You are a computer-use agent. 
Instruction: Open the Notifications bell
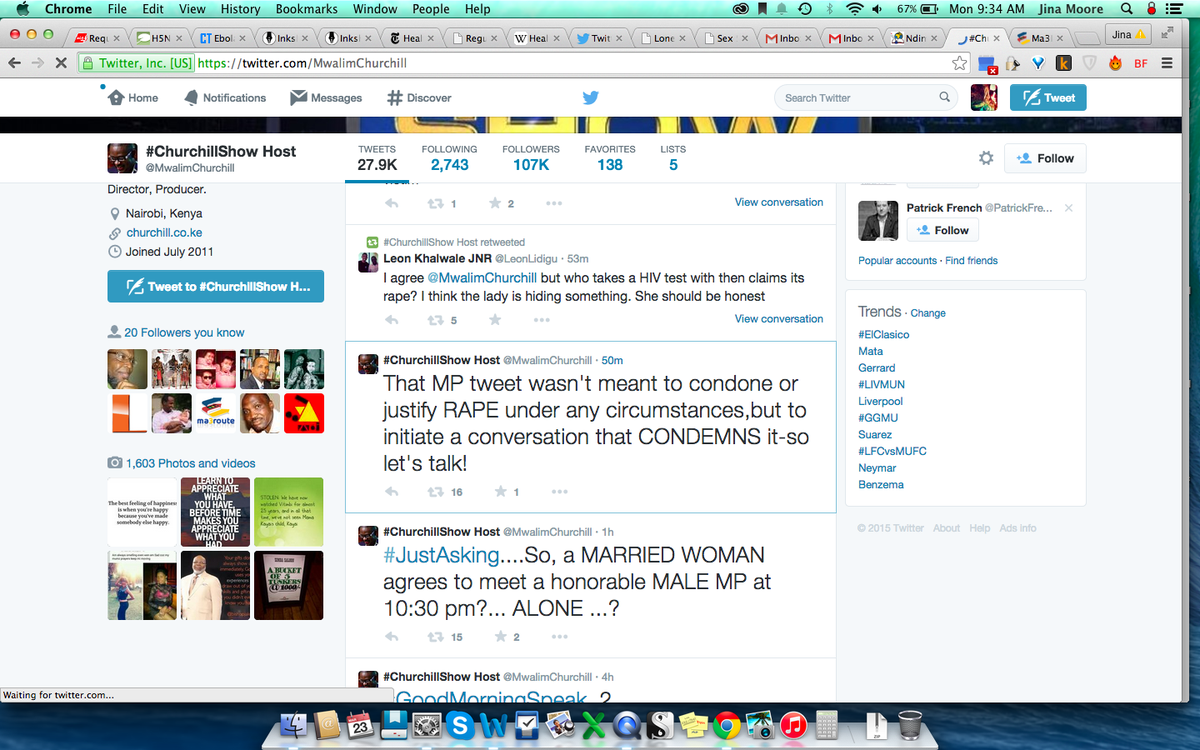tap(225, 98)
